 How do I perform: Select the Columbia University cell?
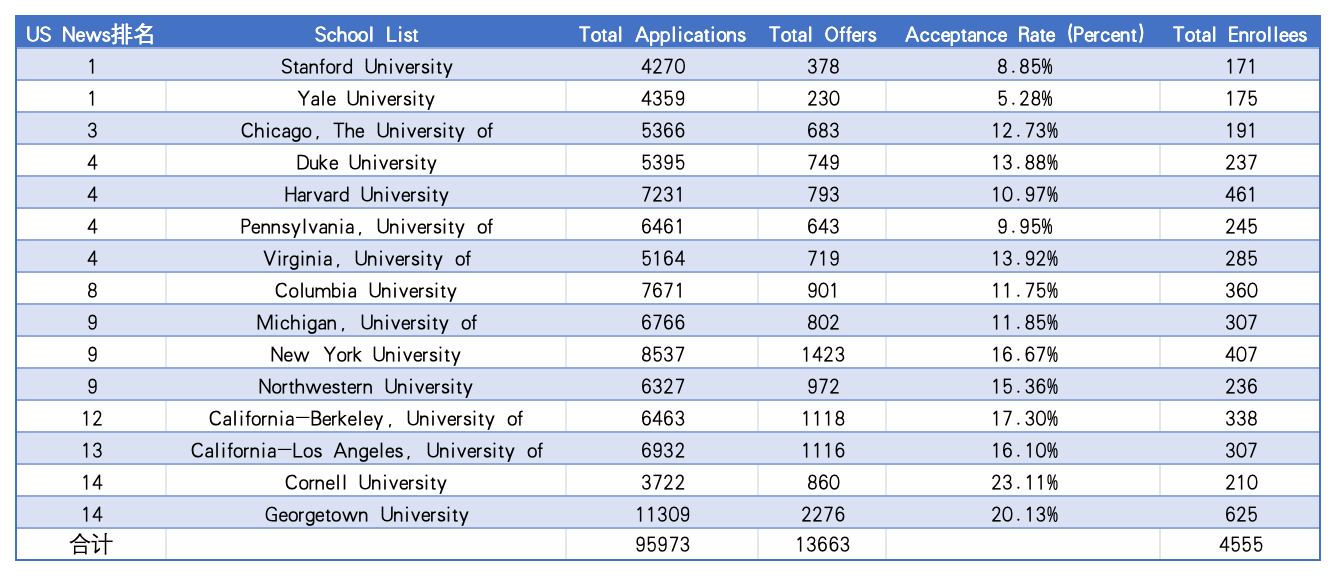(366, 291)
